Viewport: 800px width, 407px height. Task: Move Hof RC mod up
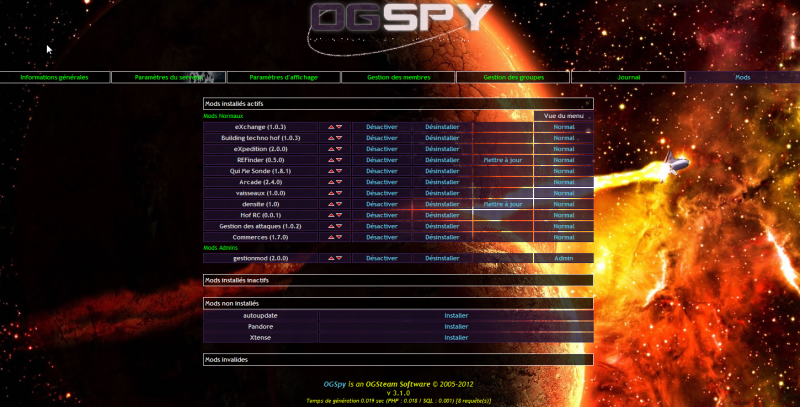click(x=331, y=215)
